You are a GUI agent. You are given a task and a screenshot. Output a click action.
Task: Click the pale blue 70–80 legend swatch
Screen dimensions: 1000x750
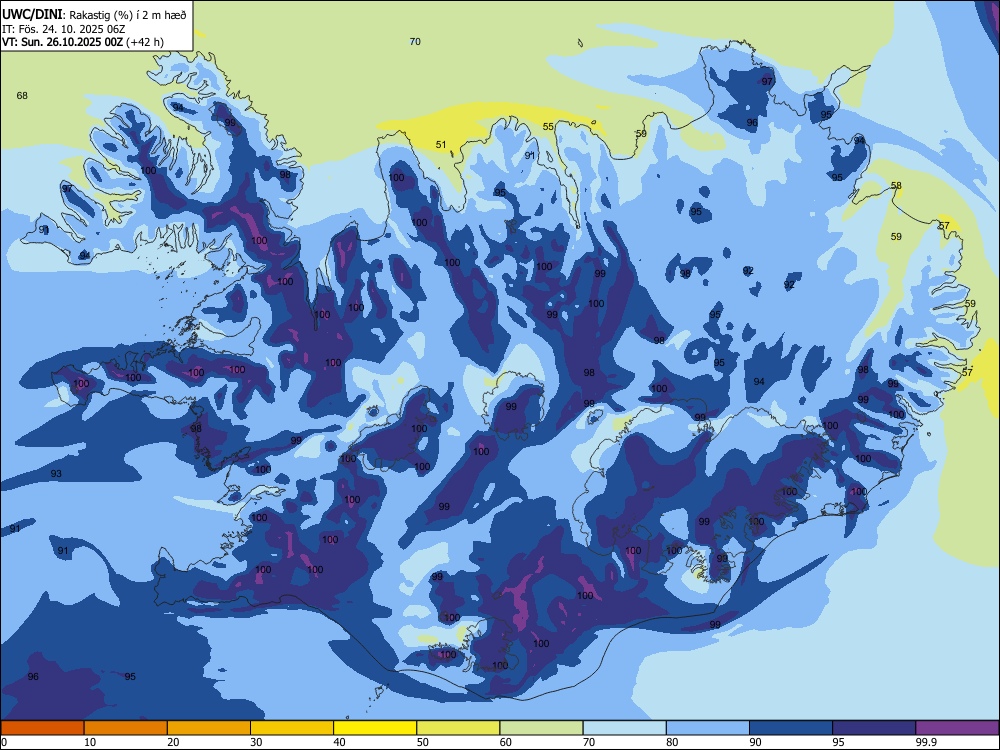point(624,728)
